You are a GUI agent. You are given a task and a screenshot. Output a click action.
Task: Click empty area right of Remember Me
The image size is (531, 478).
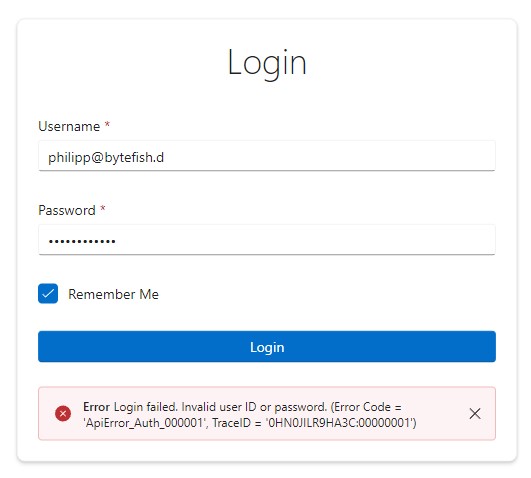click(325, 294)
